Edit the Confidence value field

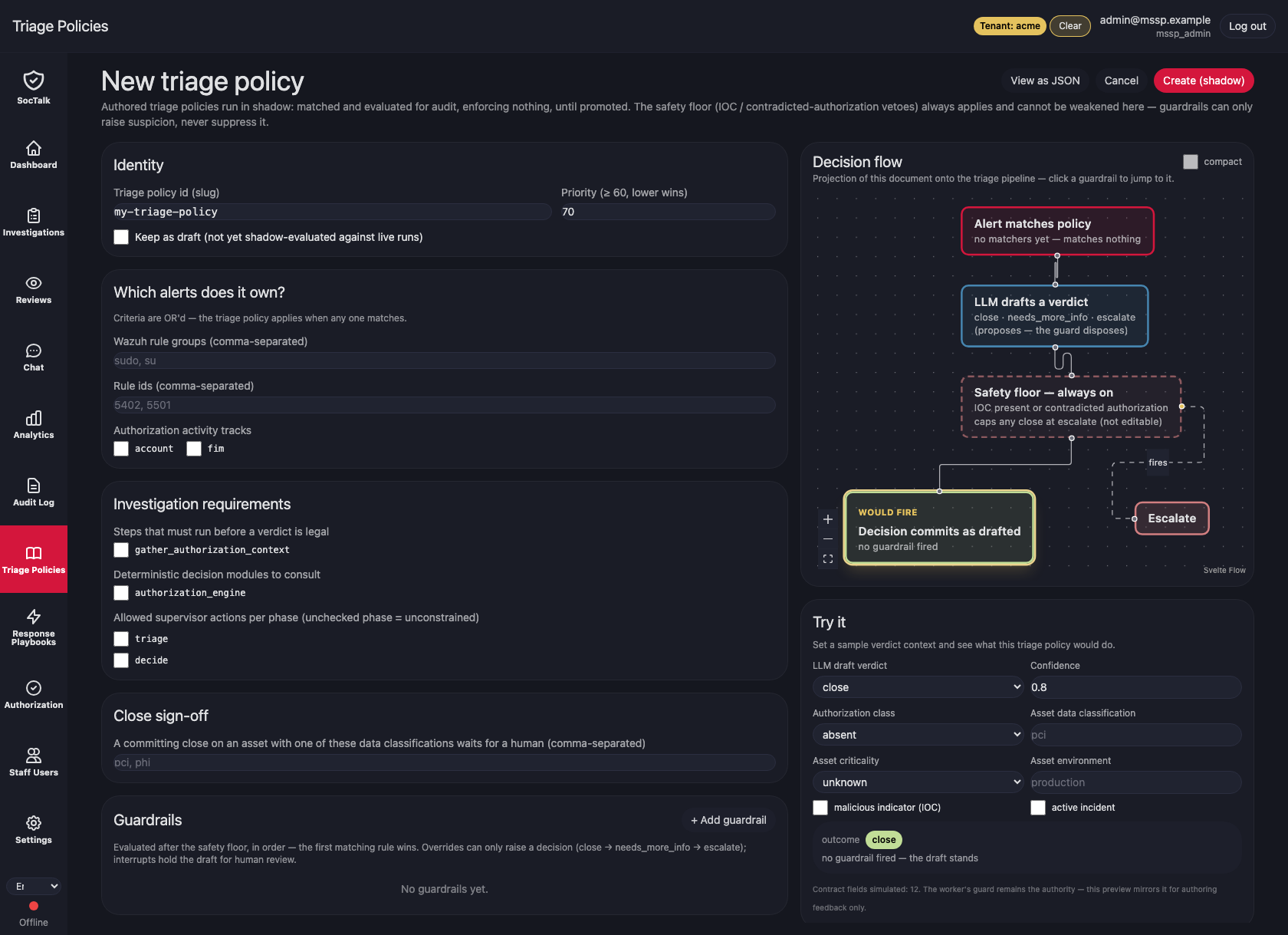coord(1135,687)
